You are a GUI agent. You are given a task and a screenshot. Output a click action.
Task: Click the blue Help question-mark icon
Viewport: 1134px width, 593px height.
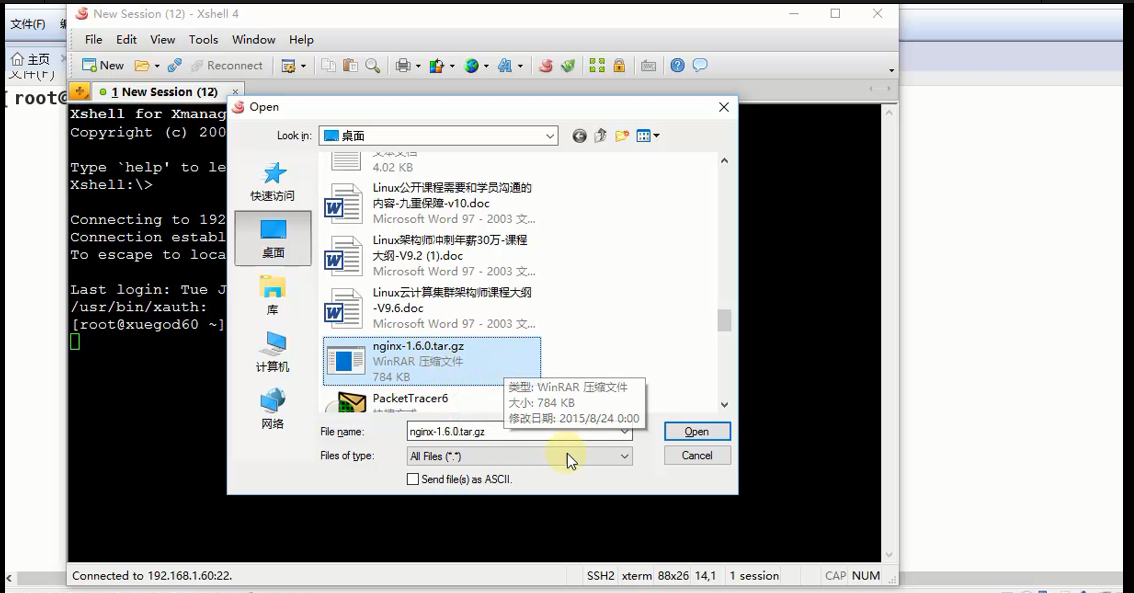coord(677,66)
